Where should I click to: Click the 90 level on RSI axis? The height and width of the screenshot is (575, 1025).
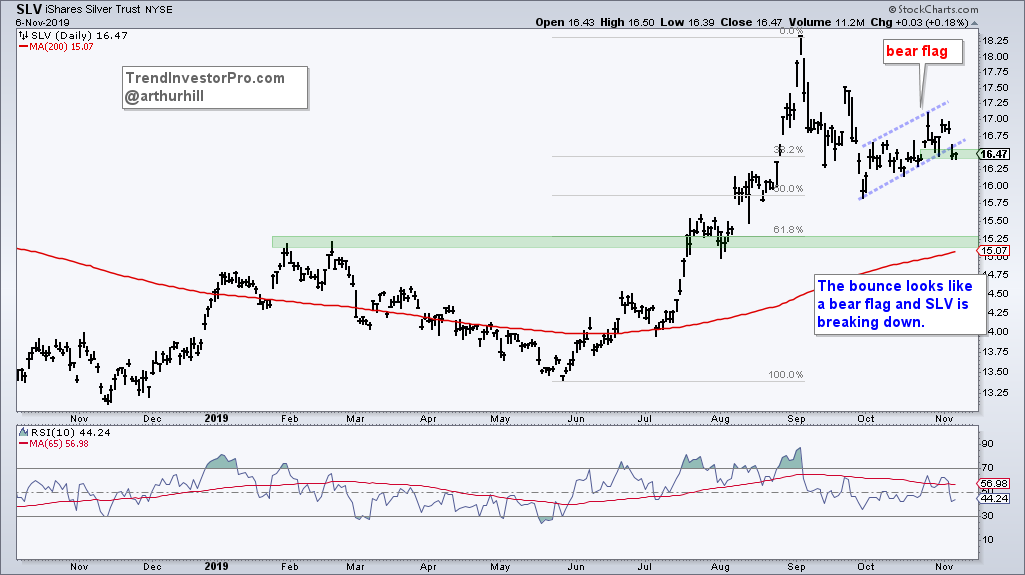coord(988,444)
